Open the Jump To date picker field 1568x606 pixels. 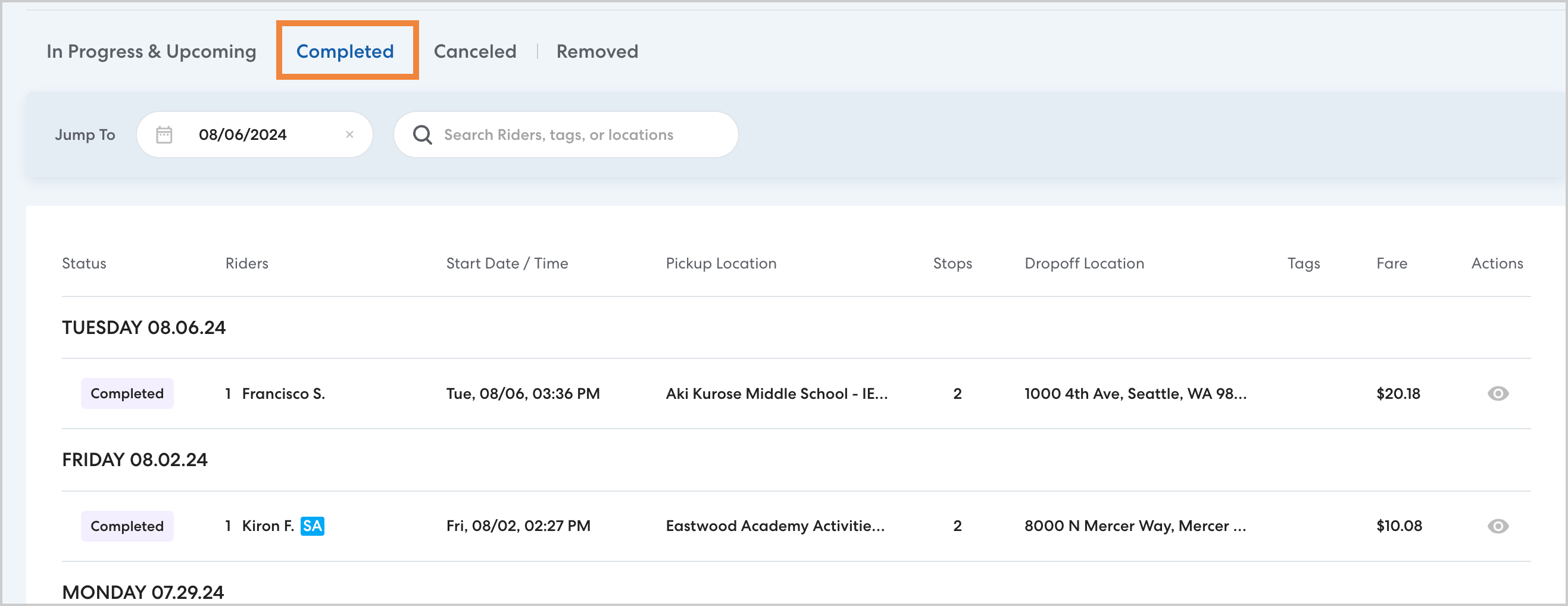pyautogui.click(x=254, y=135)
